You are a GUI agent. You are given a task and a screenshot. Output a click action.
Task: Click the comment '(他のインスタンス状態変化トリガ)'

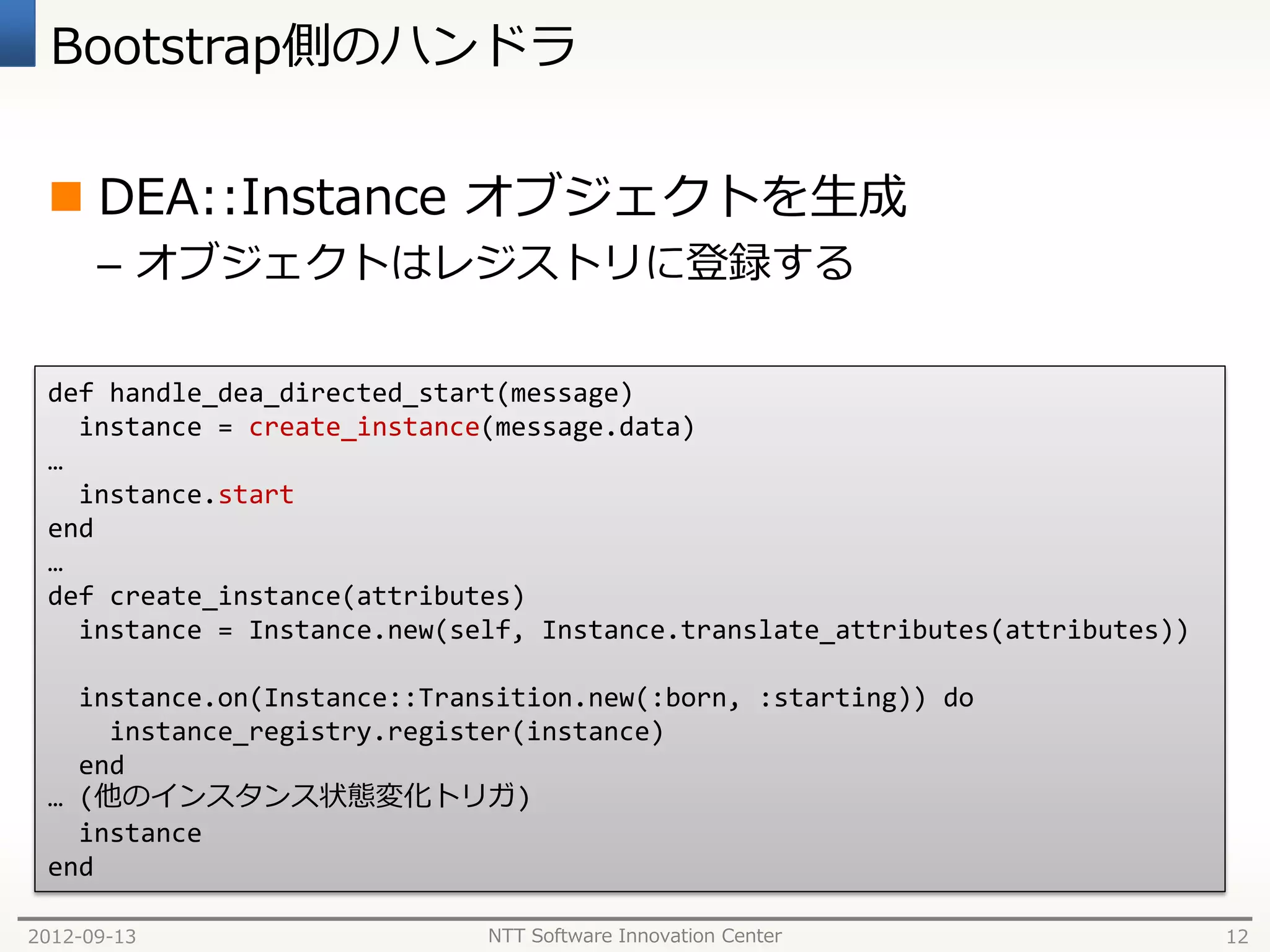305,797
